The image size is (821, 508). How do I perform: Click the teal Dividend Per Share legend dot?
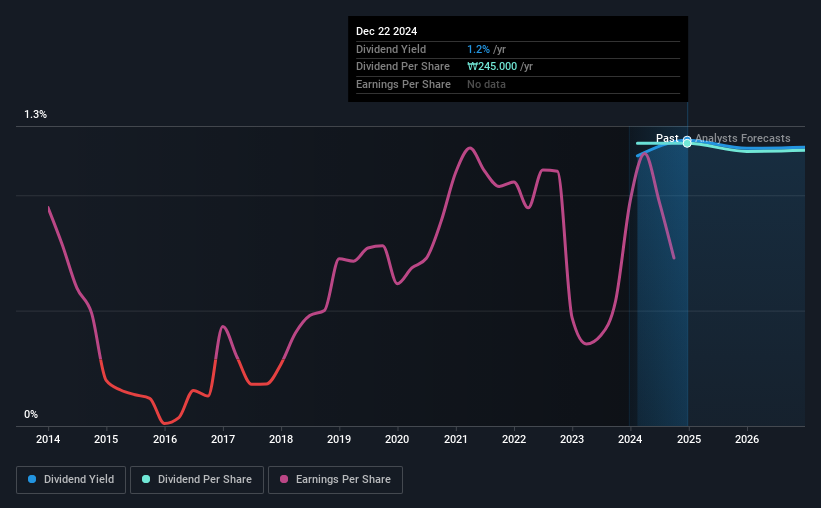146,479
